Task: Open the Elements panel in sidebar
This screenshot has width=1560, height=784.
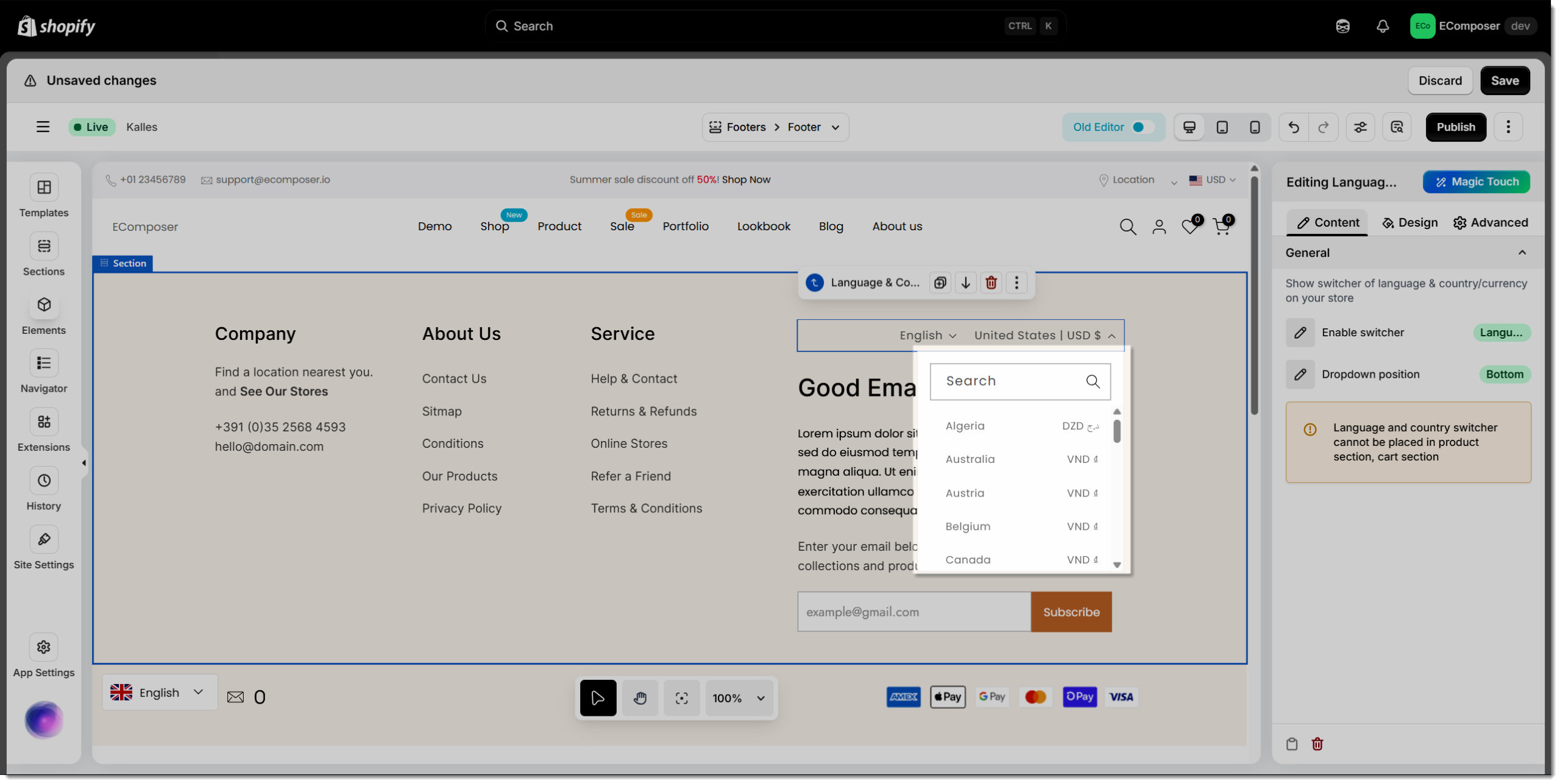Action: (x=44, y=305)
